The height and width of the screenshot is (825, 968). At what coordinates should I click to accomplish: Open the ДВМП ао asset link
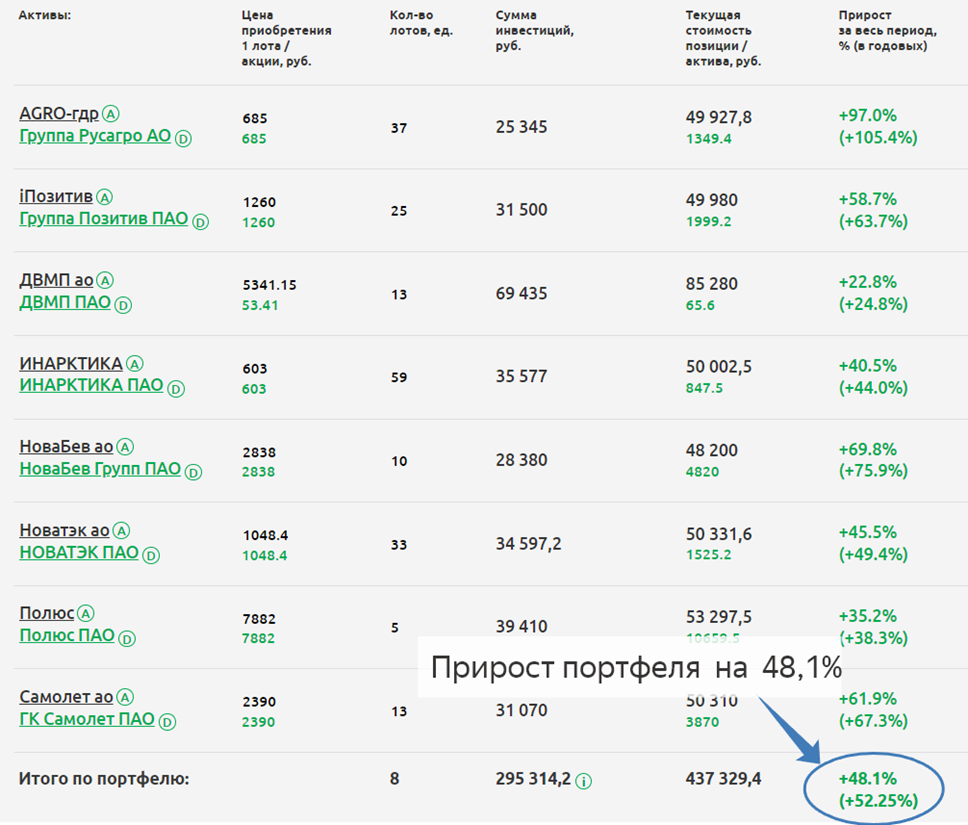click(56, 280)
